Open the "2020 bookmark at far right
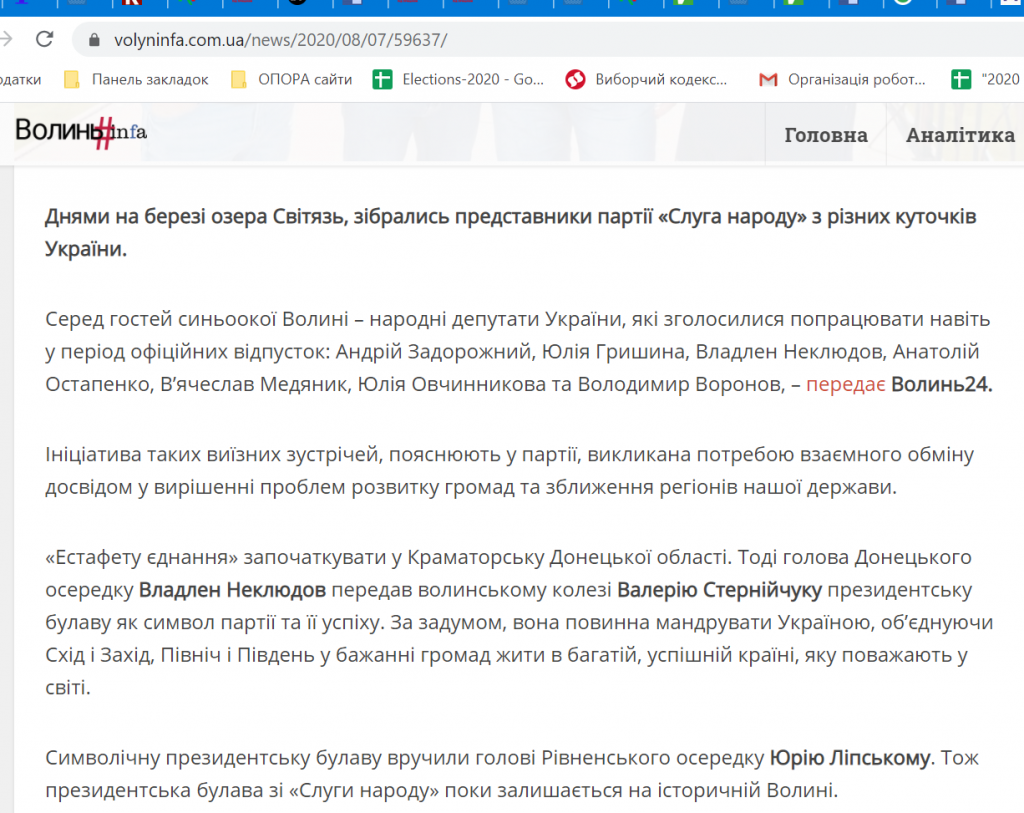Viewport: 1024px width, 813px height. point(986,79)
